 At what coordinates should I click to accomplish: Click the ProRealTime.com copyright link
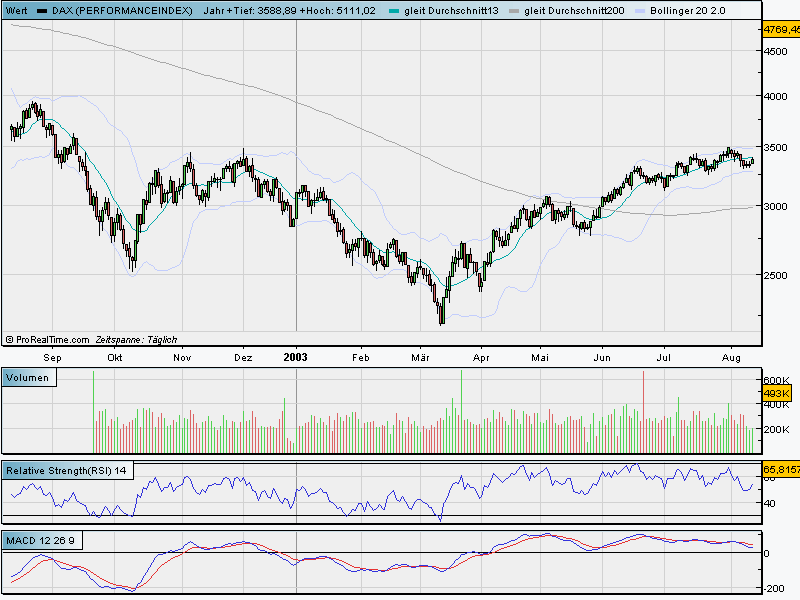click(48, 339)
